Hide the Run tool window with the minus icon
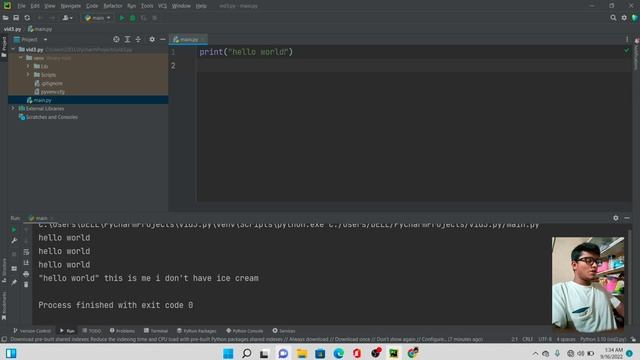 [x=627, y=218]
